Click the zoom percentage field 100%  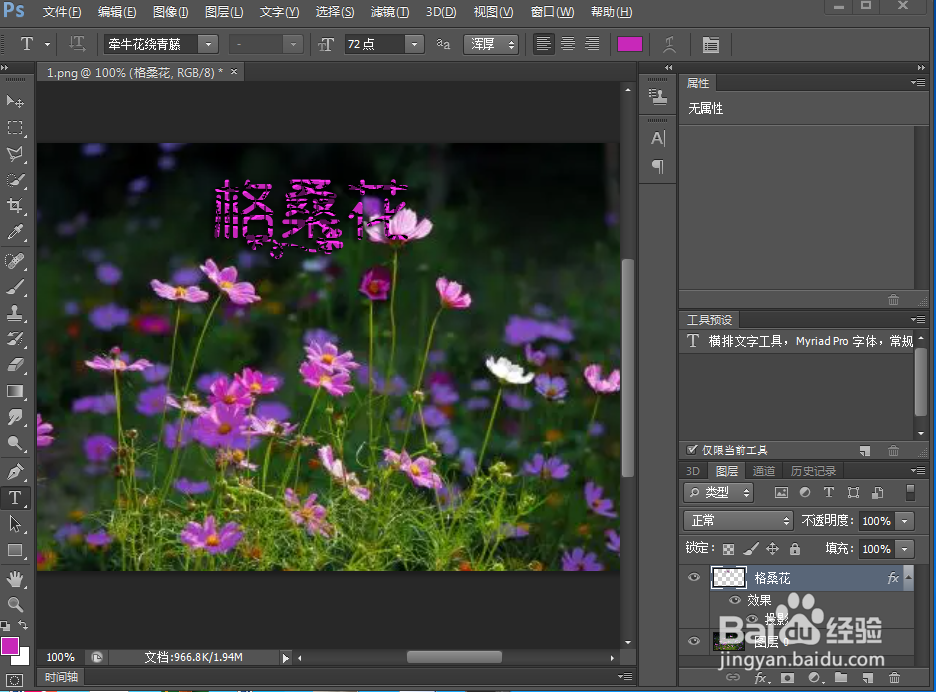pyautogui.click(x=60, y=657)
